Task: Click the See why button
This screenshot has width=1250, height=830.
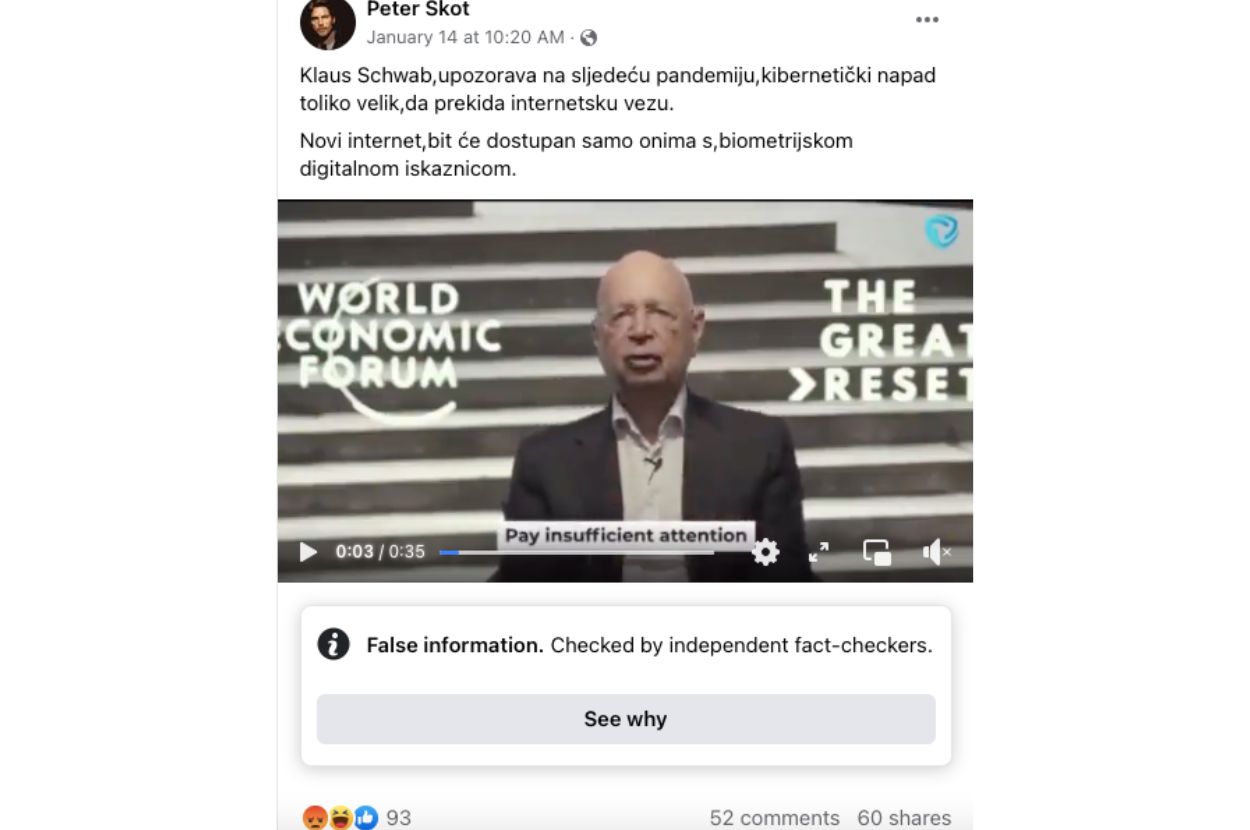Action: coord(626,719)
